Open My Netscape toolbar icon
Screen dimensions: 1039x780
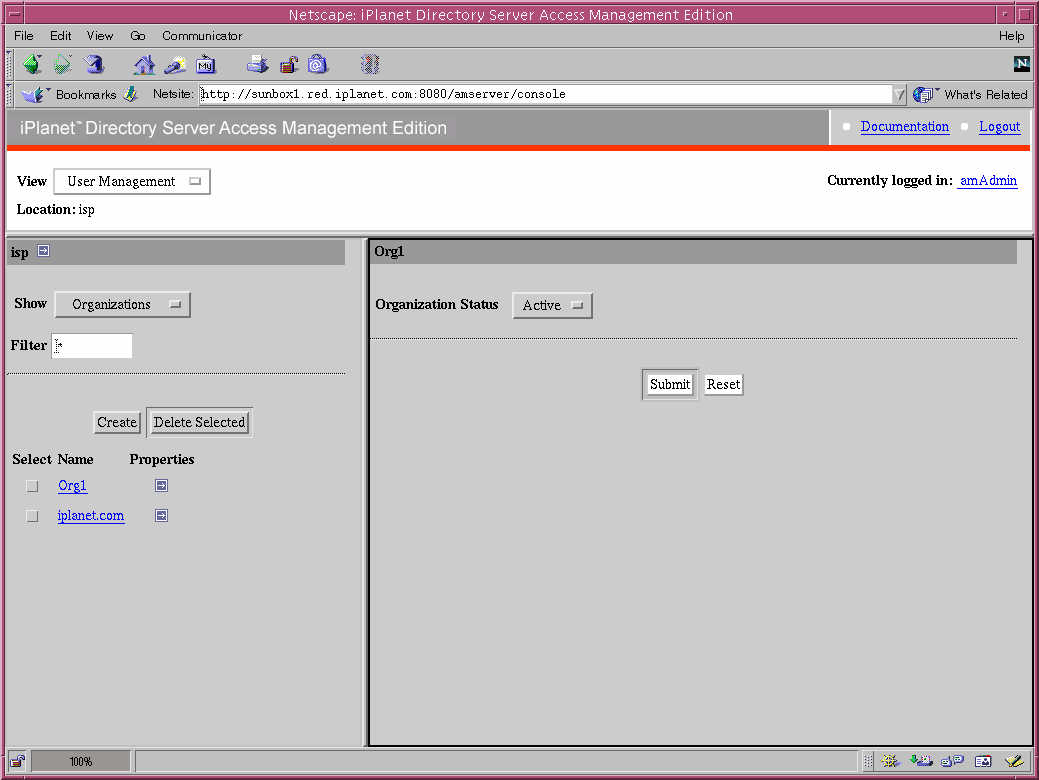click(x=205, y=64)
